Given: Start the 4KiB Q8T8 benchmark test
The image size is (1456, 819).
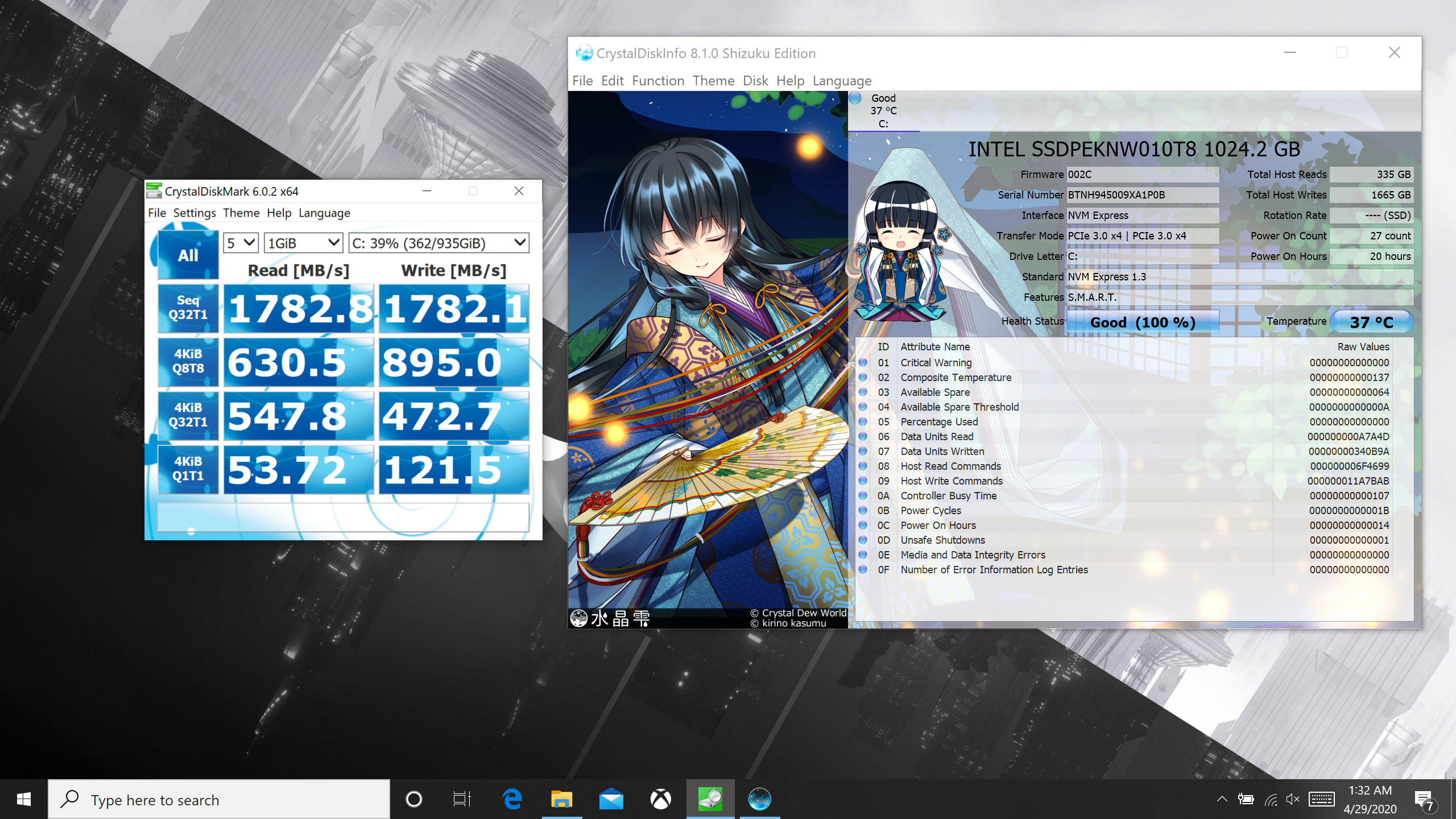Looking at the screenshot, I should tap(188, 362).
